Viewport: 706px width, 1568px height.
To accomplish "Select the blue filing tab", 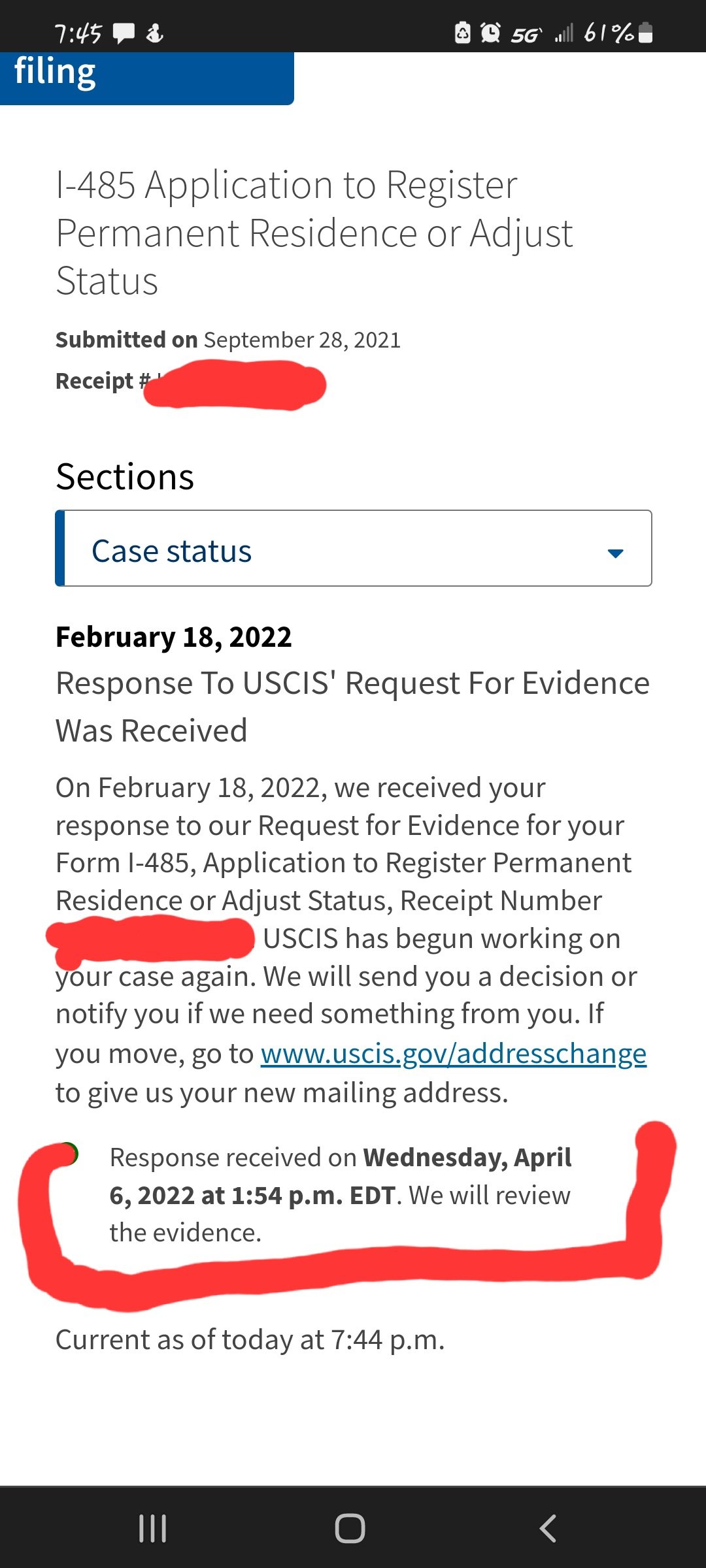I will (146, 75).
